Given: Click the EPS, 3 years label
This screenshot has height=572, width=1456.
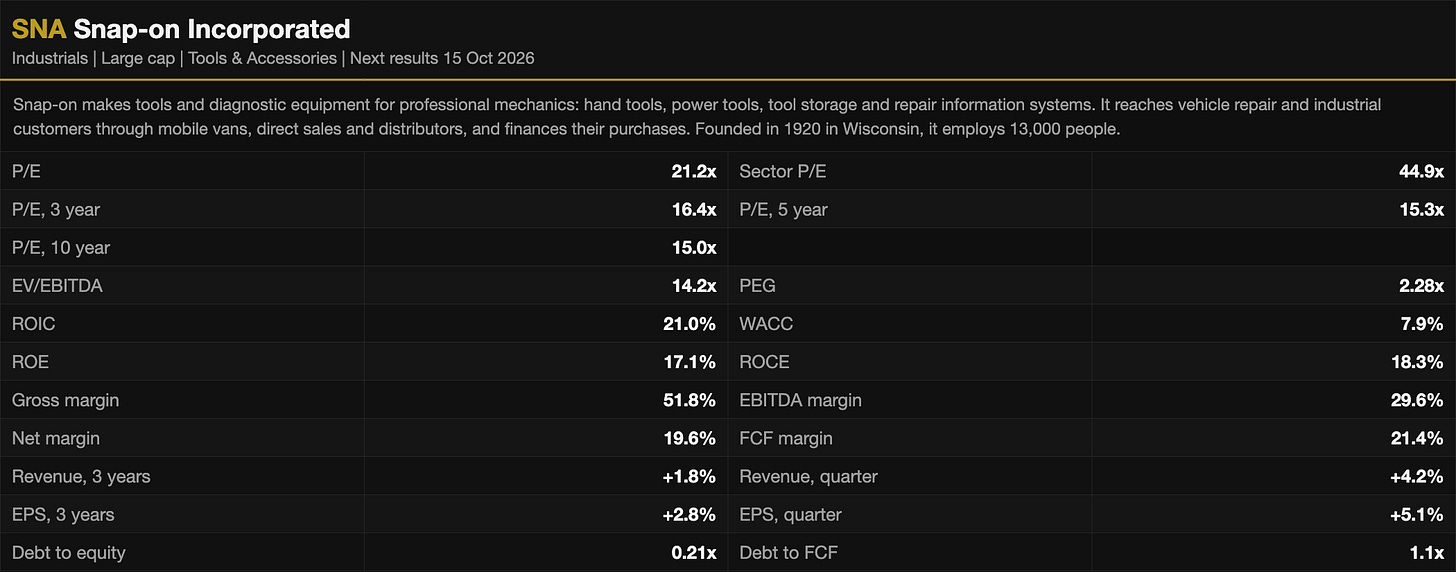Looking at the screenshot, I should pos(63,514).
